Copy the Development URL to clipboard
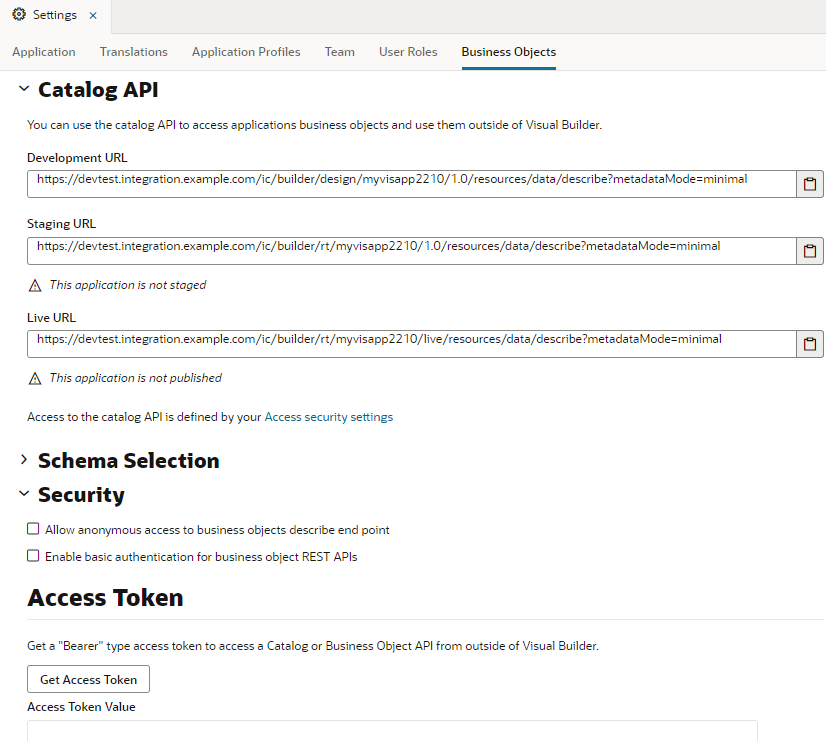 pos(810,183)
